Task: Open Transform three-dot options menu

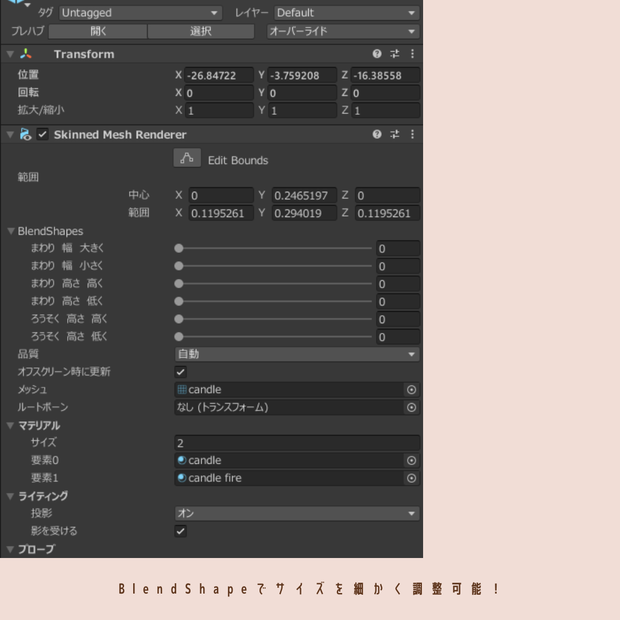Action: point(412,54)
